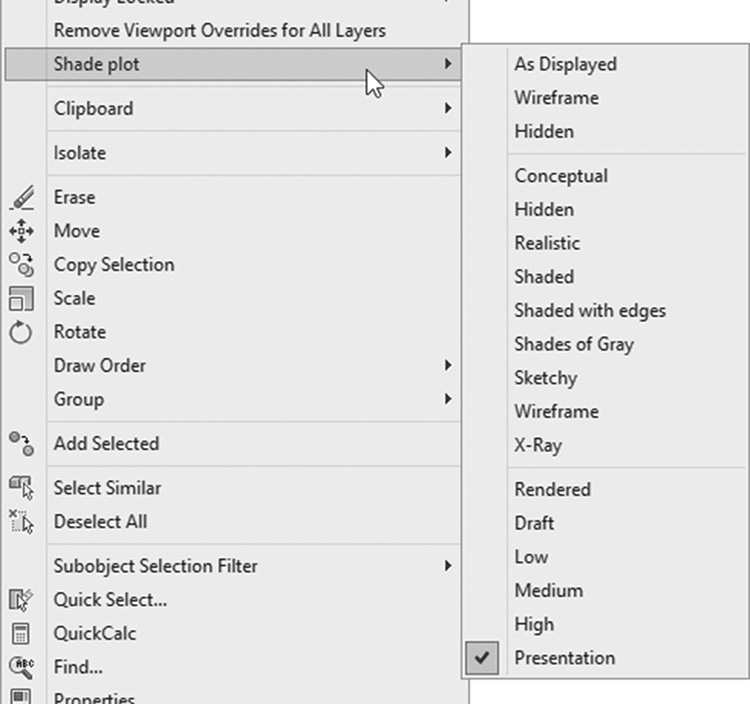Click the Select Similar icon
The width and height of the screenshot is (750, 704).
[x=22, y=488]
